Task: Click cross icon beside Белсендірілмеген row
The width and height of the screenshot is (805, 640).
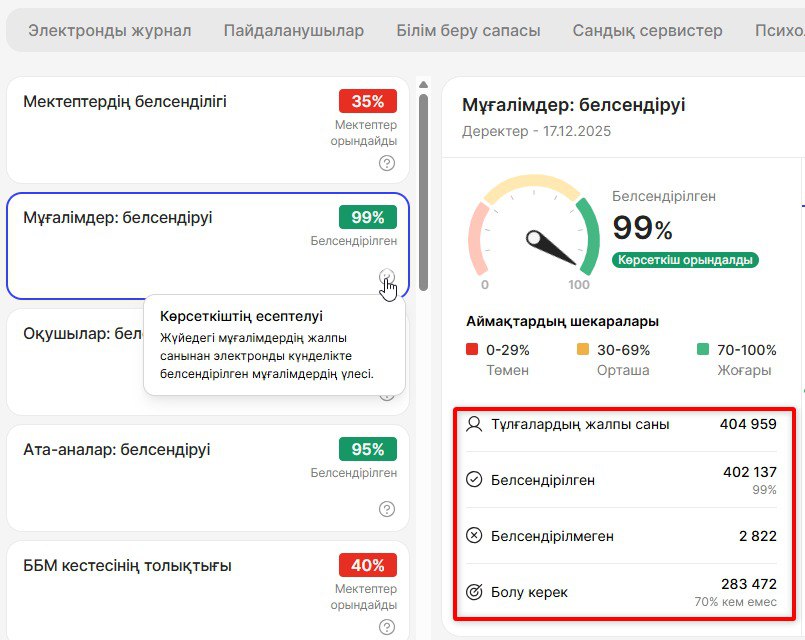Action: click(474, 536)
